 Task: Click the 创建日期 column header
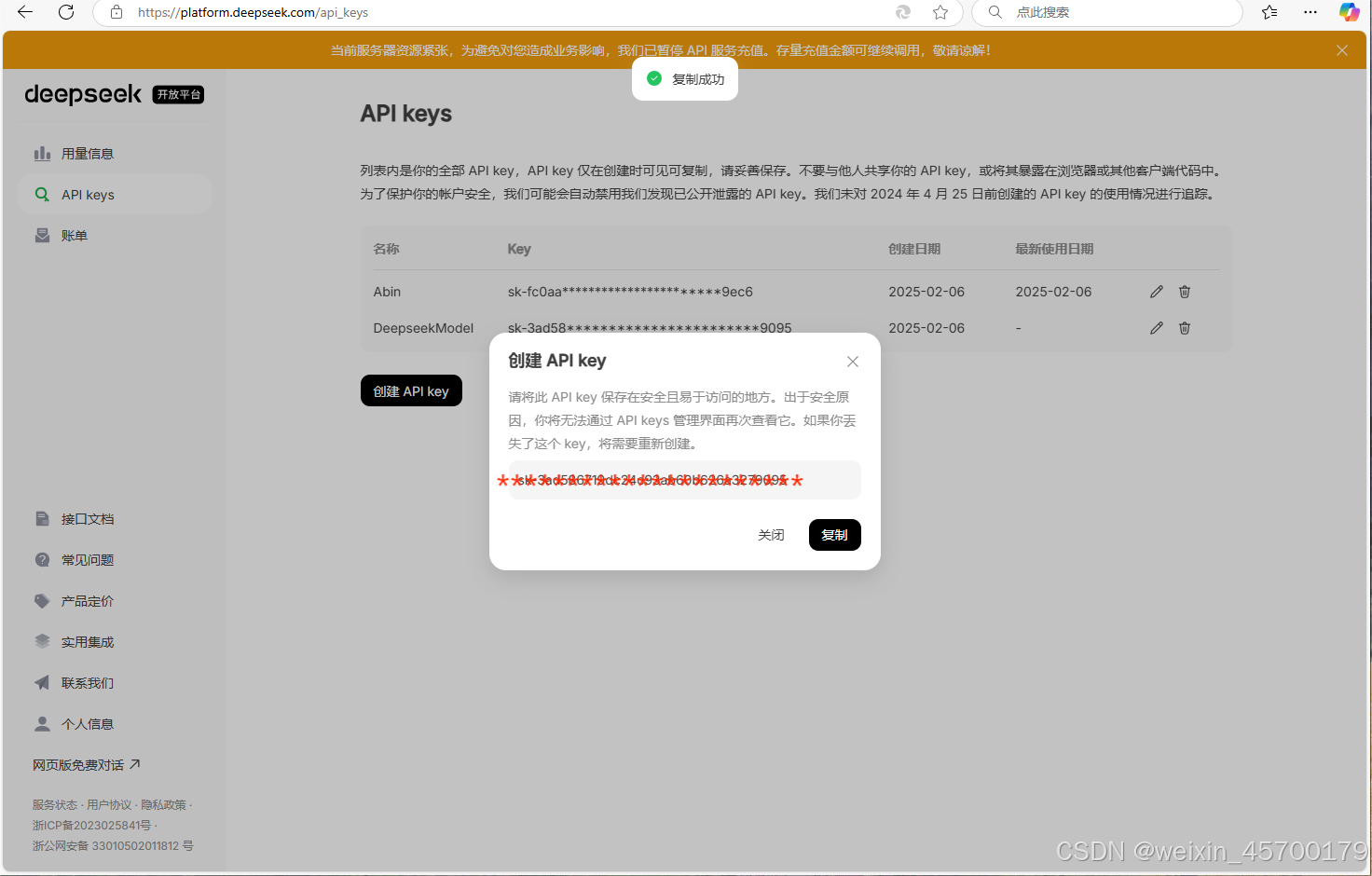tap(914, 249)
